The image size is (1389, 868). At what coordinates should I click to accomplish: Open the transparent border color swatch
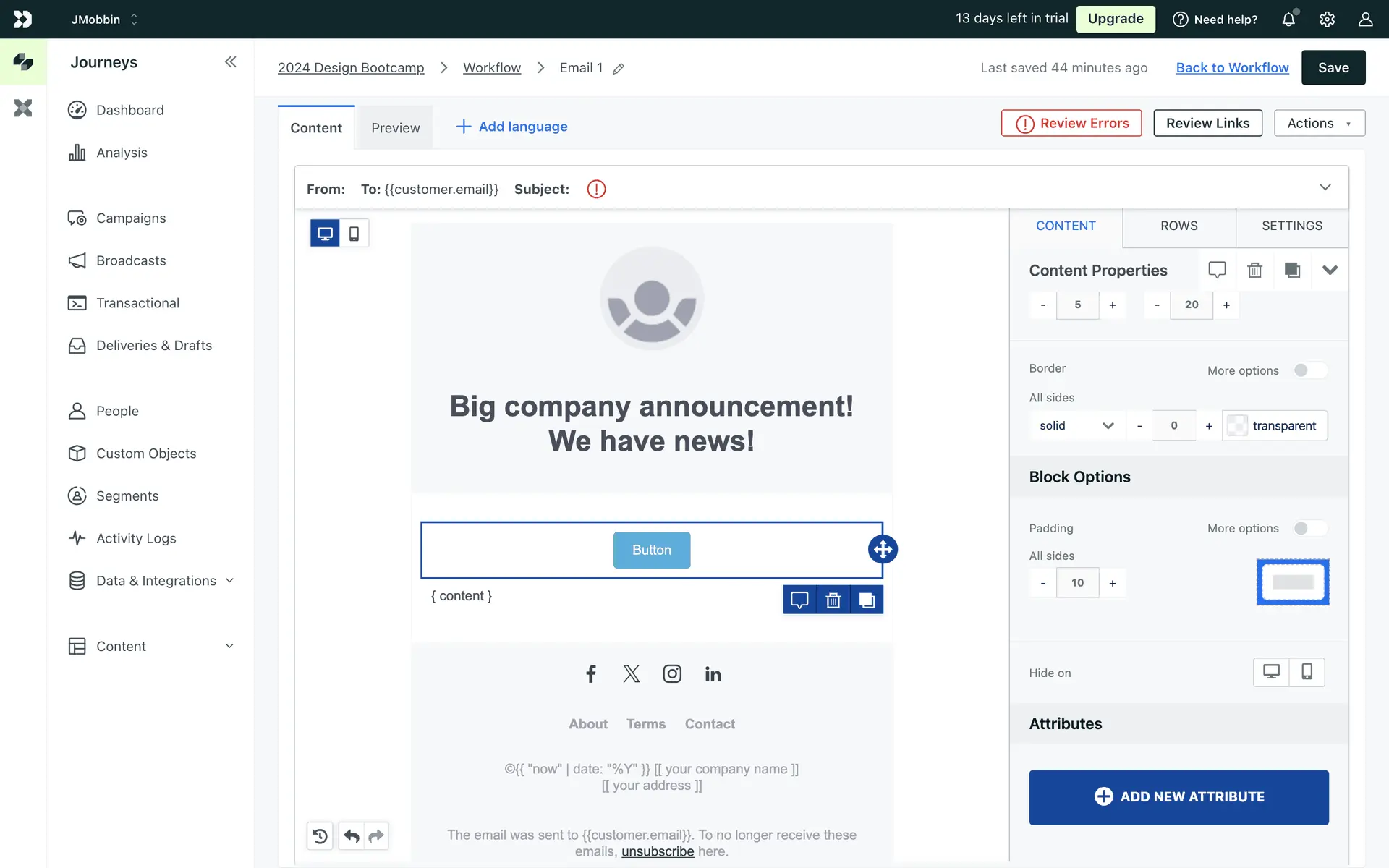click(x=1237, y=425)
